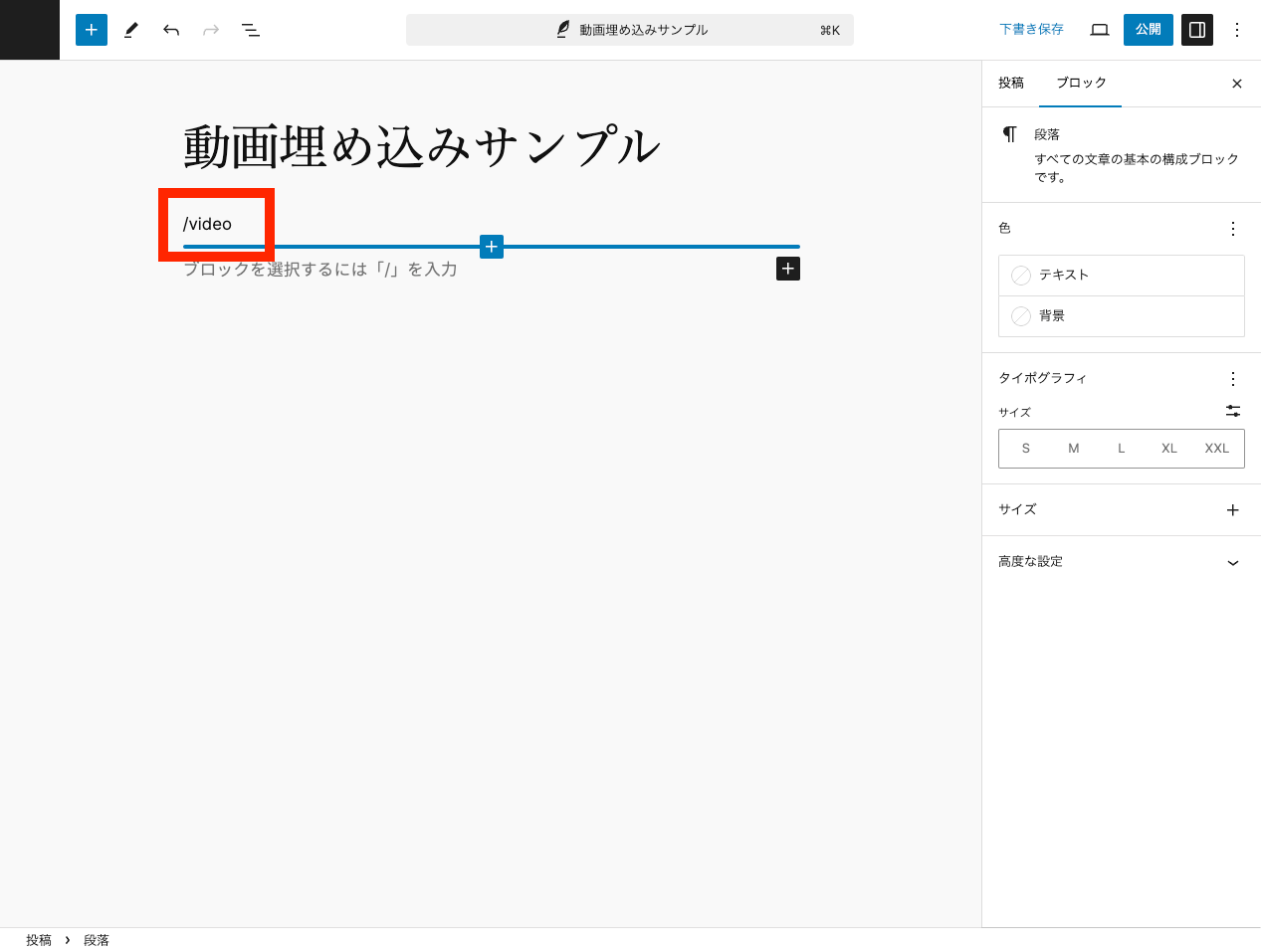Toggle the settings sidebar panel icon

(x=1197, y=30)
